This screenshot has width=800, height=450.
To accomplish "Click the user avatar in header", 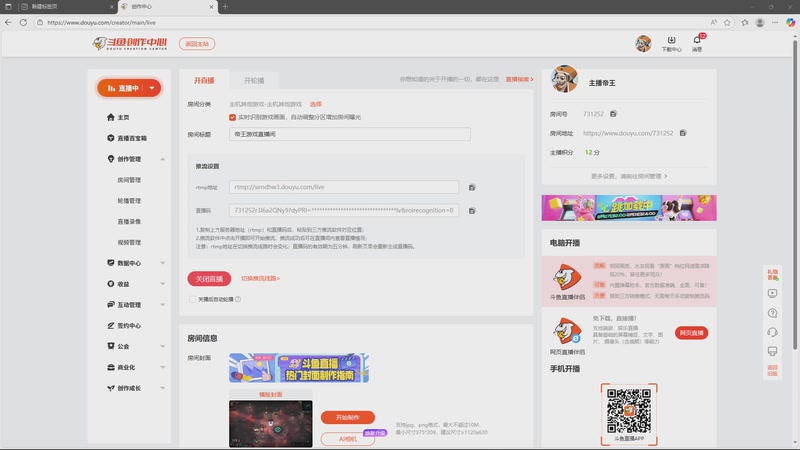I will tap(643, 43).
